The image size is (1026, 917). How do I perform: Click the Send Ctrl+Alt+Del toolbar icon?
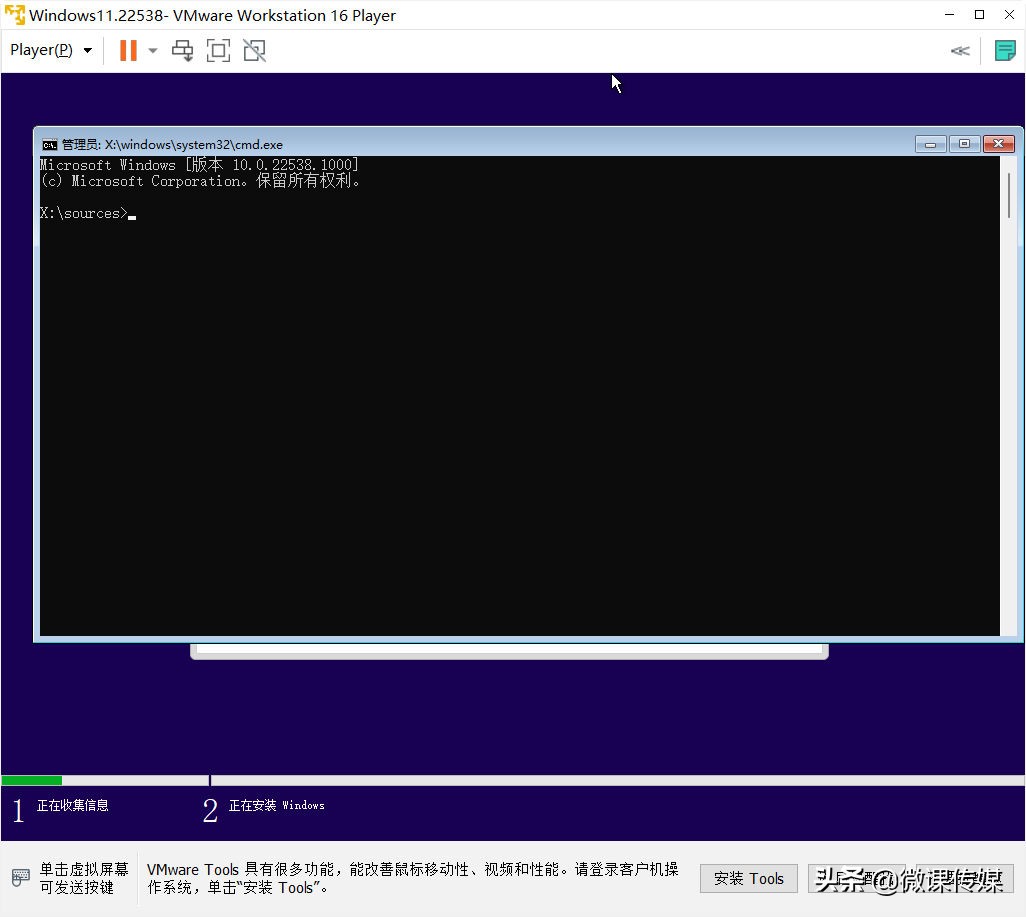click(183, 50)
